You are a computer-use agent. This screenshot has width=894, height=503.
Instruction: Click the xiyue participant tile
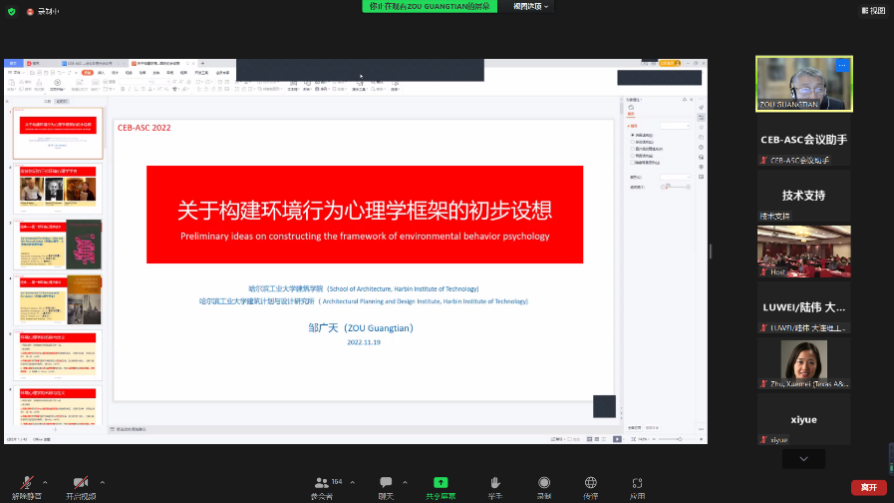(803, 420)
